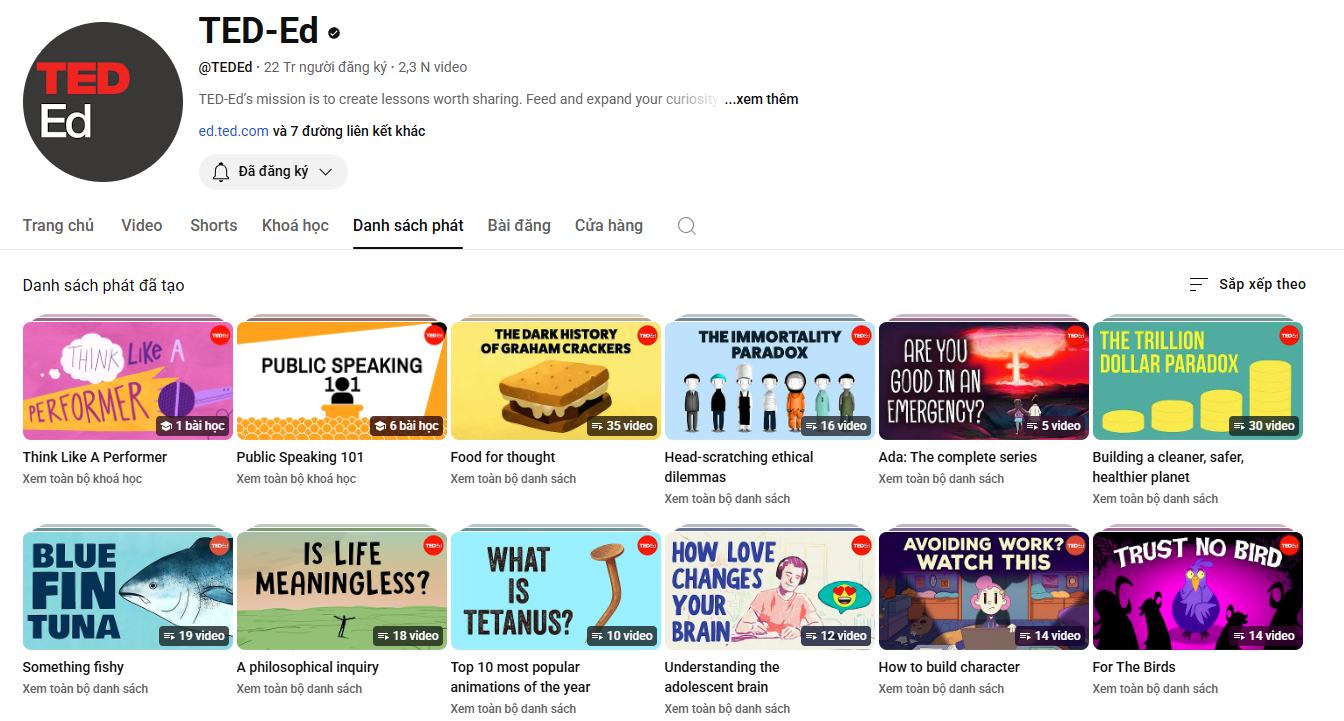Show the 7 other channel links
Screen dimensions: 1344x721
[x=349, y=131]
